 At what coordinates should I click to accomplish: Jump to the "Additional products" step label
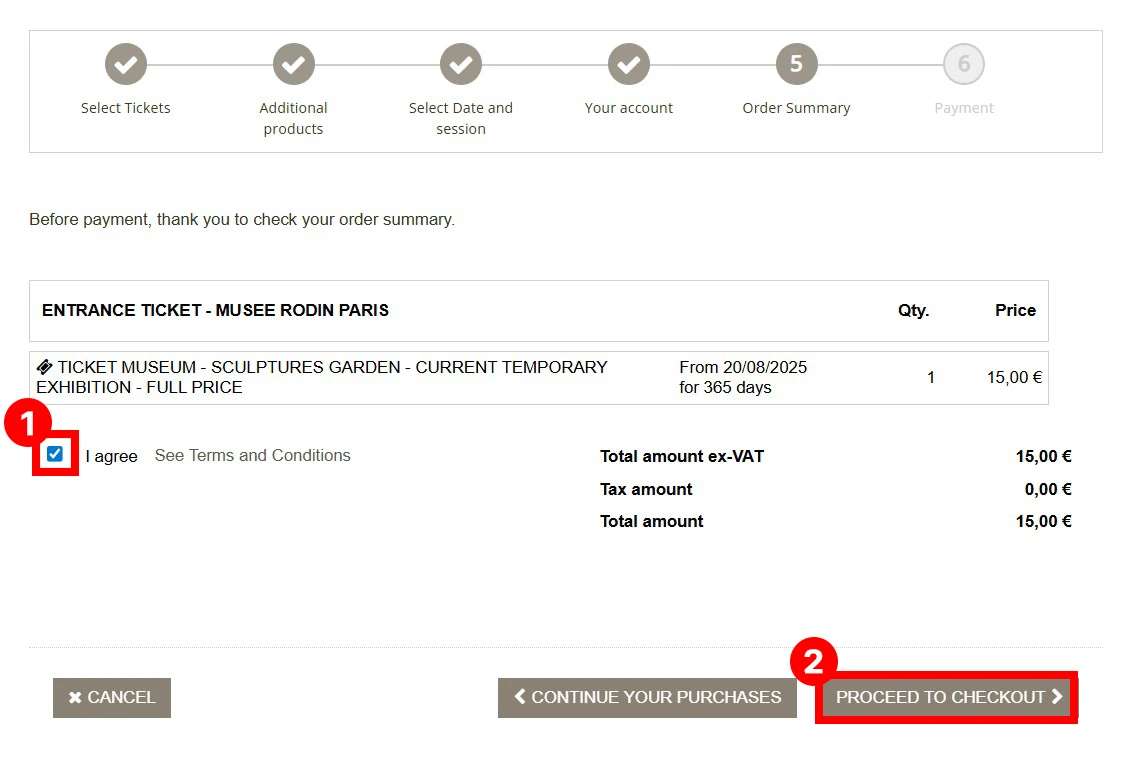click(293, 118)
